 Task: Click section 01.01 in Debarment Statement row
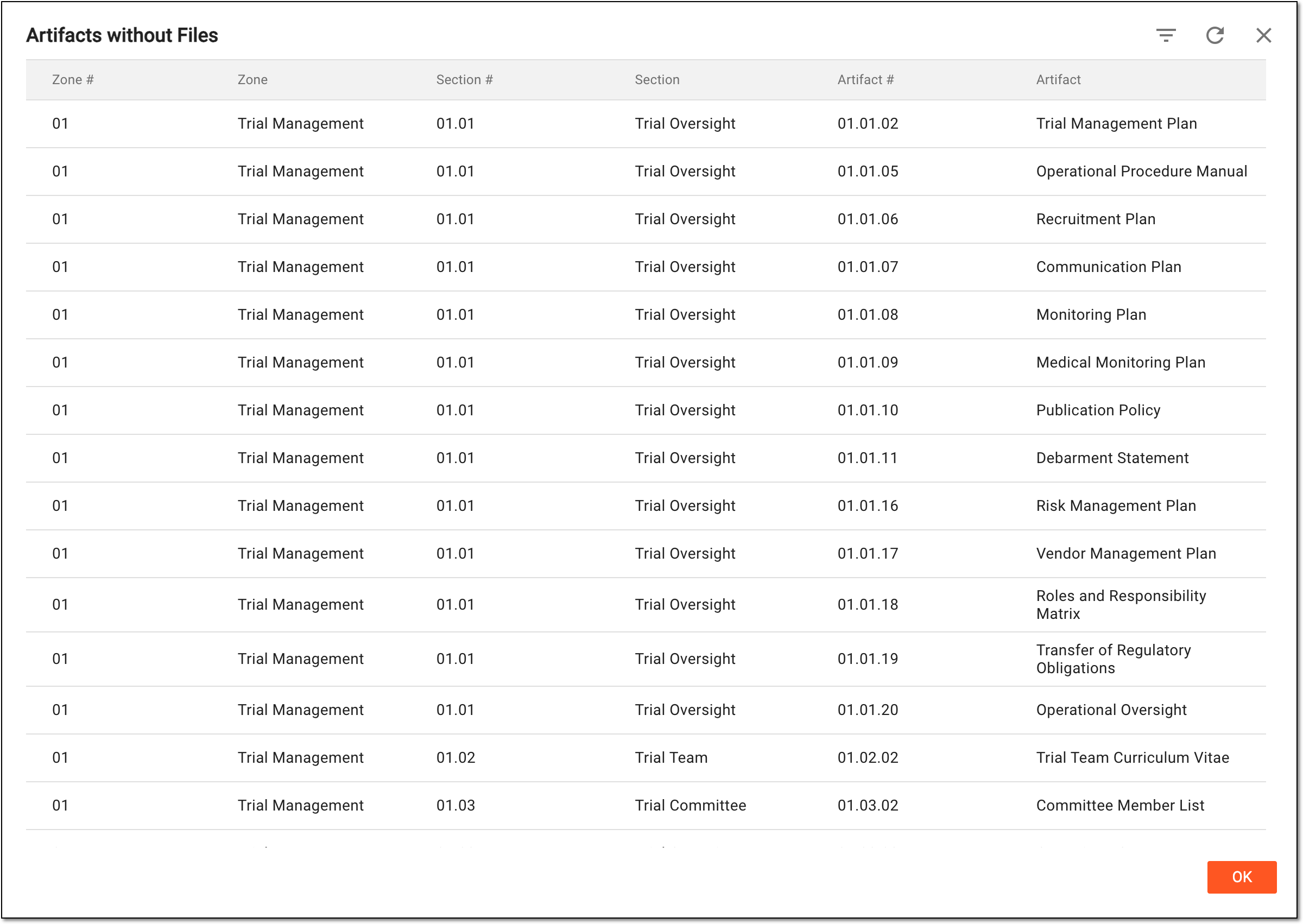(x=455, y=458)
